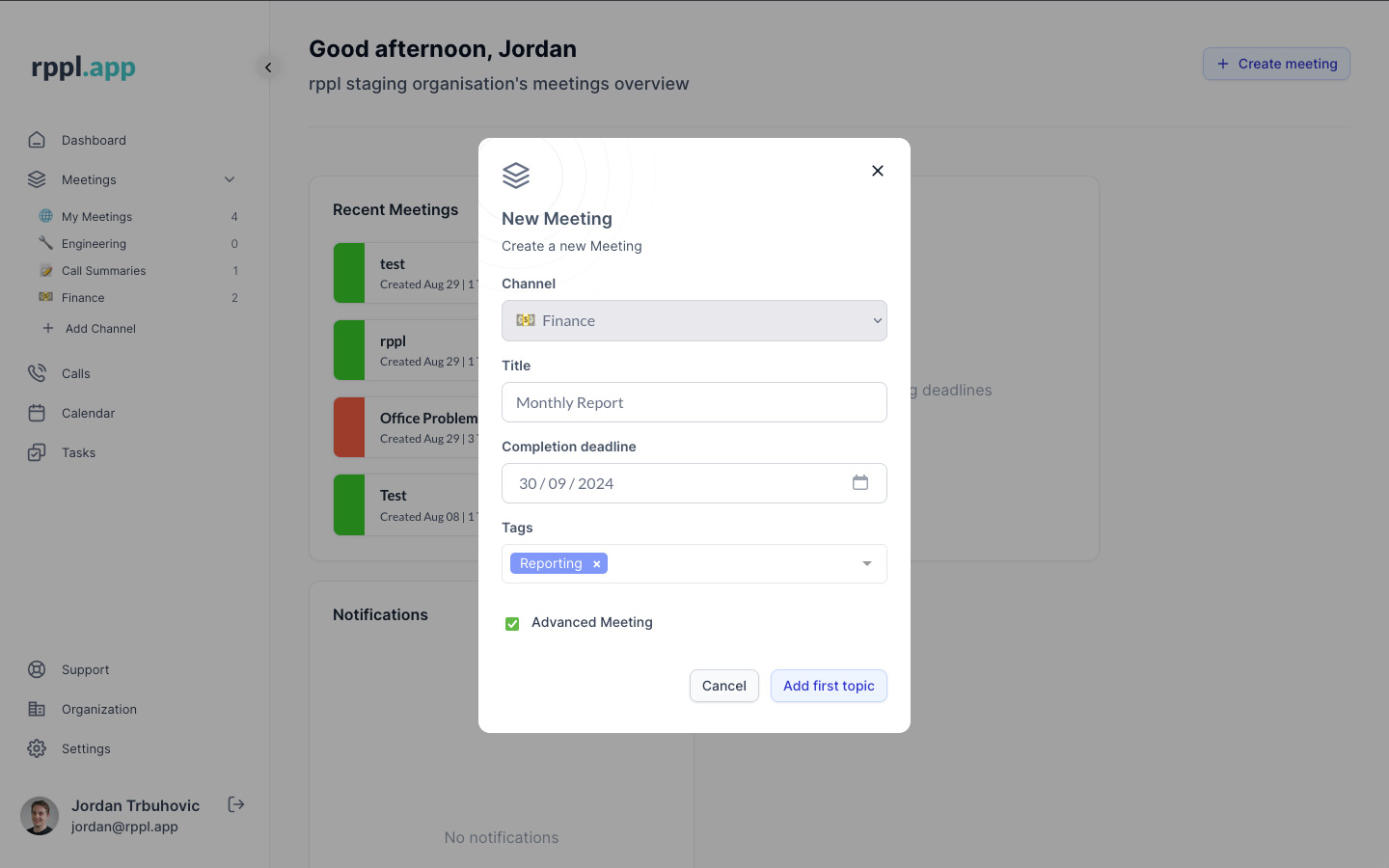The image size is (1389, 868).
Task: Click the logout icon beside Jordan Trbuhovic
Action: point(236,804)
